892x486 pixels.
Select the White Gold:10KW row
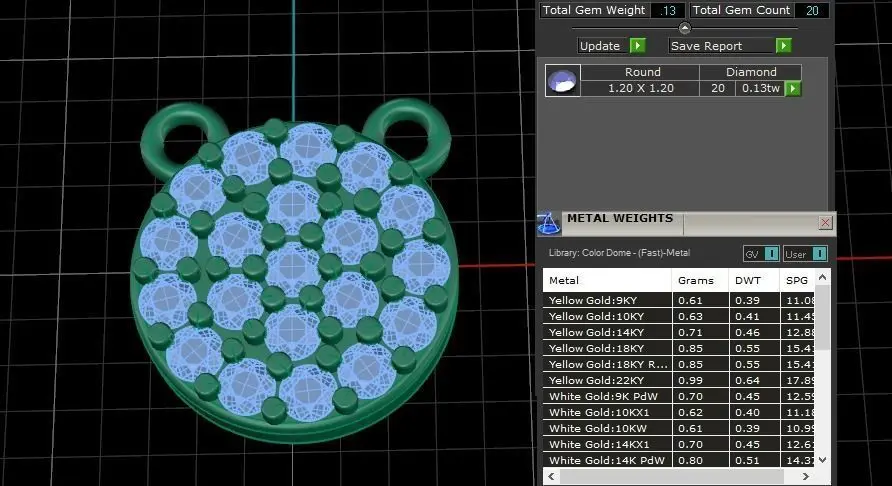click(x=679, y=428)
